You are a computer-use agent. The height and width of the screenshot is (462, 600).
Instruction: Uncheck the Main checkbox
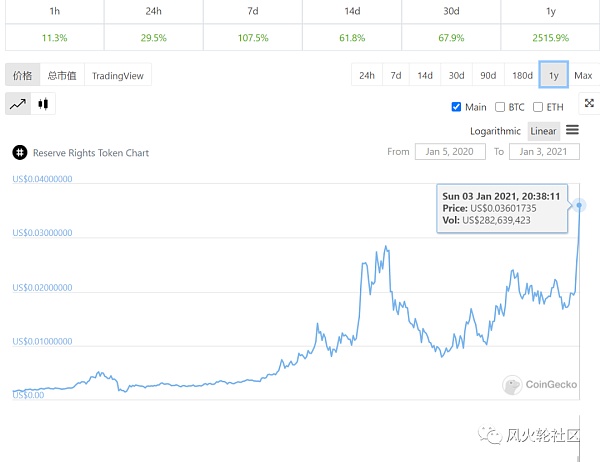tap(456, 107)
